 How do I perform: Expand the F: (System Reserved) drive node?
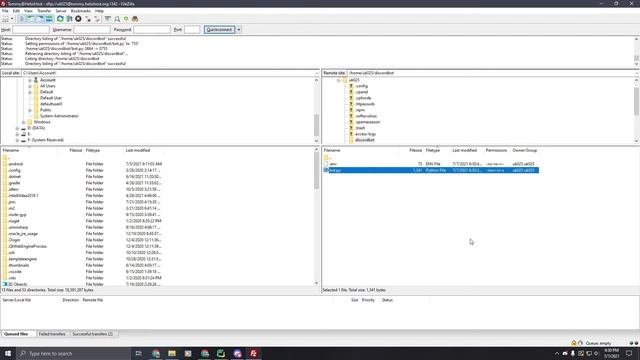pos(18,140)
